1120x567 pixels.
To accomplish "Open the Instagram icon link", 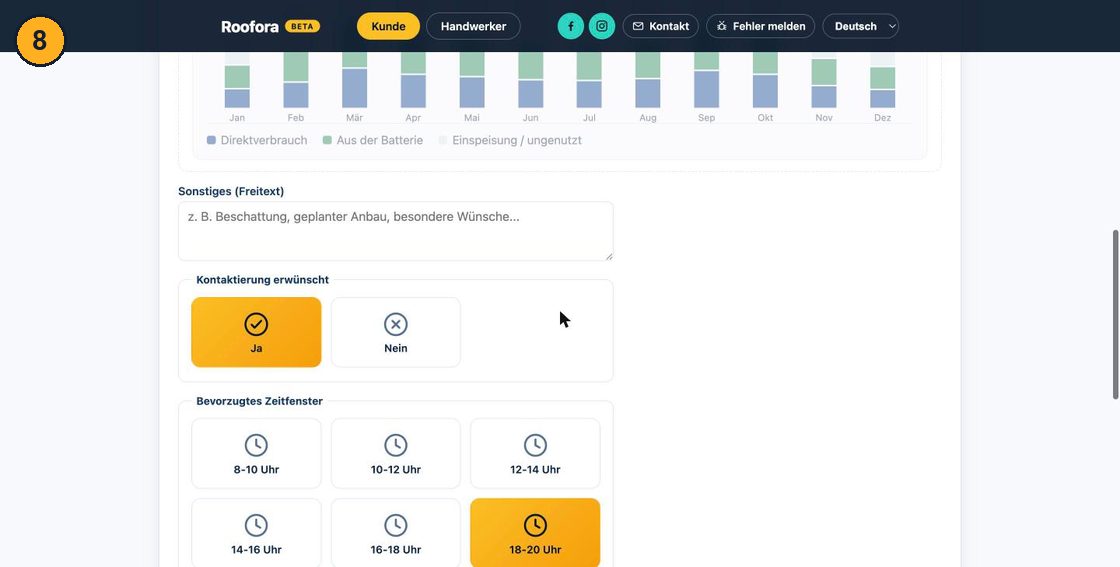I will (x=602, y=26).
